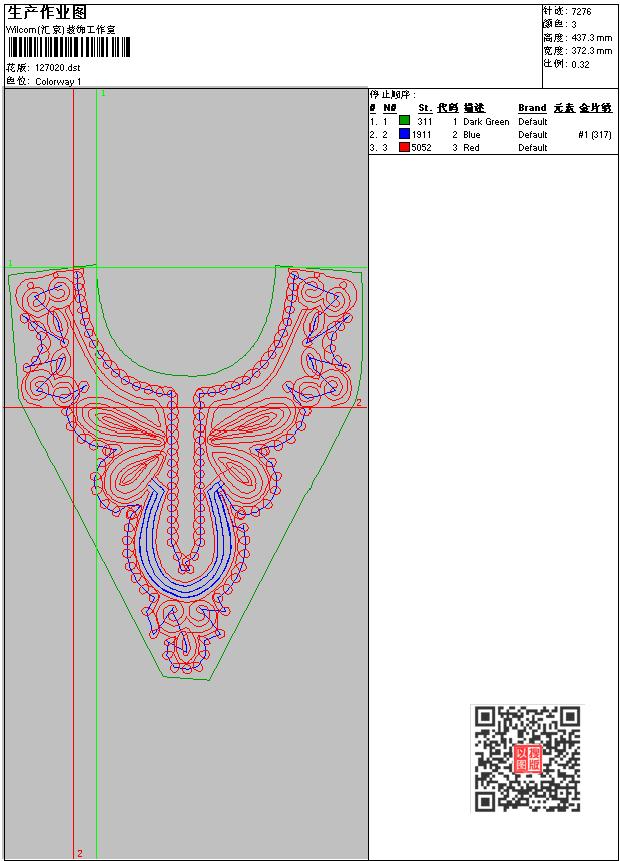Click Default brand in the Red row
Screen dimensions: 620x861
[x=533, y=148]
